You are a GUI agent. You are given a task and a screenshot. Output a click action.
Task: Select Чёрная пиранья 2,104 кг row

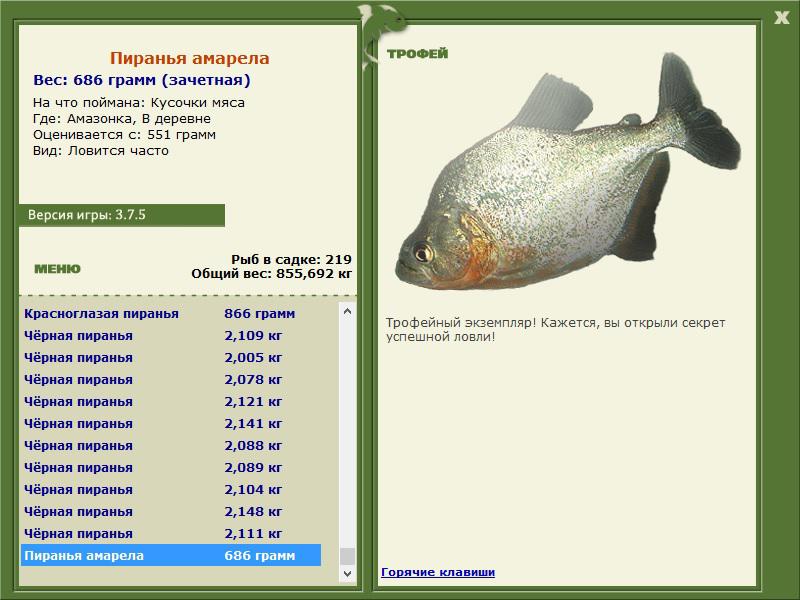tap(171, 489)
